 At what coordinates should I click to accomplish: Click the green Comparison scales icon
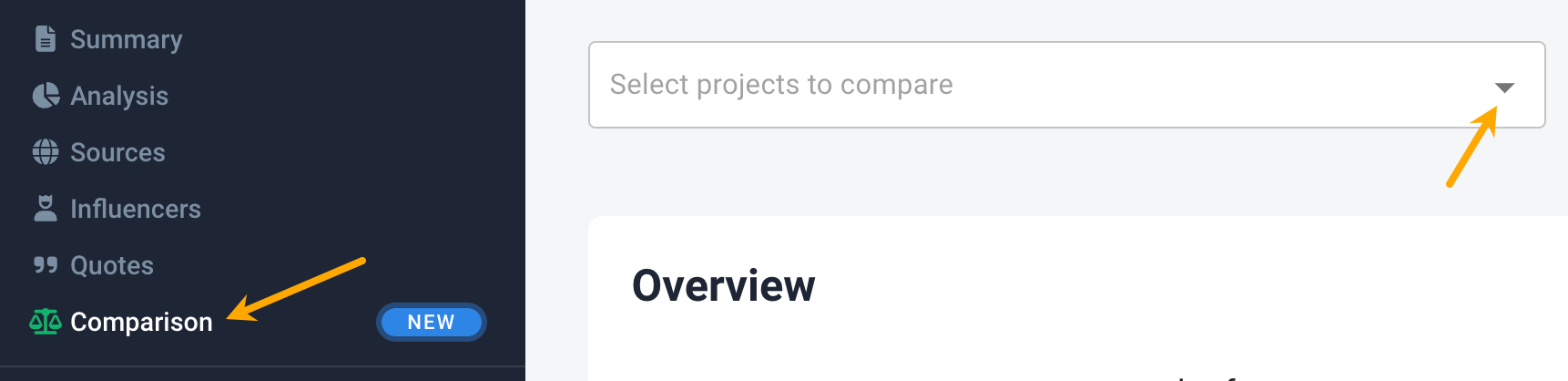click(x=46, y=322)
